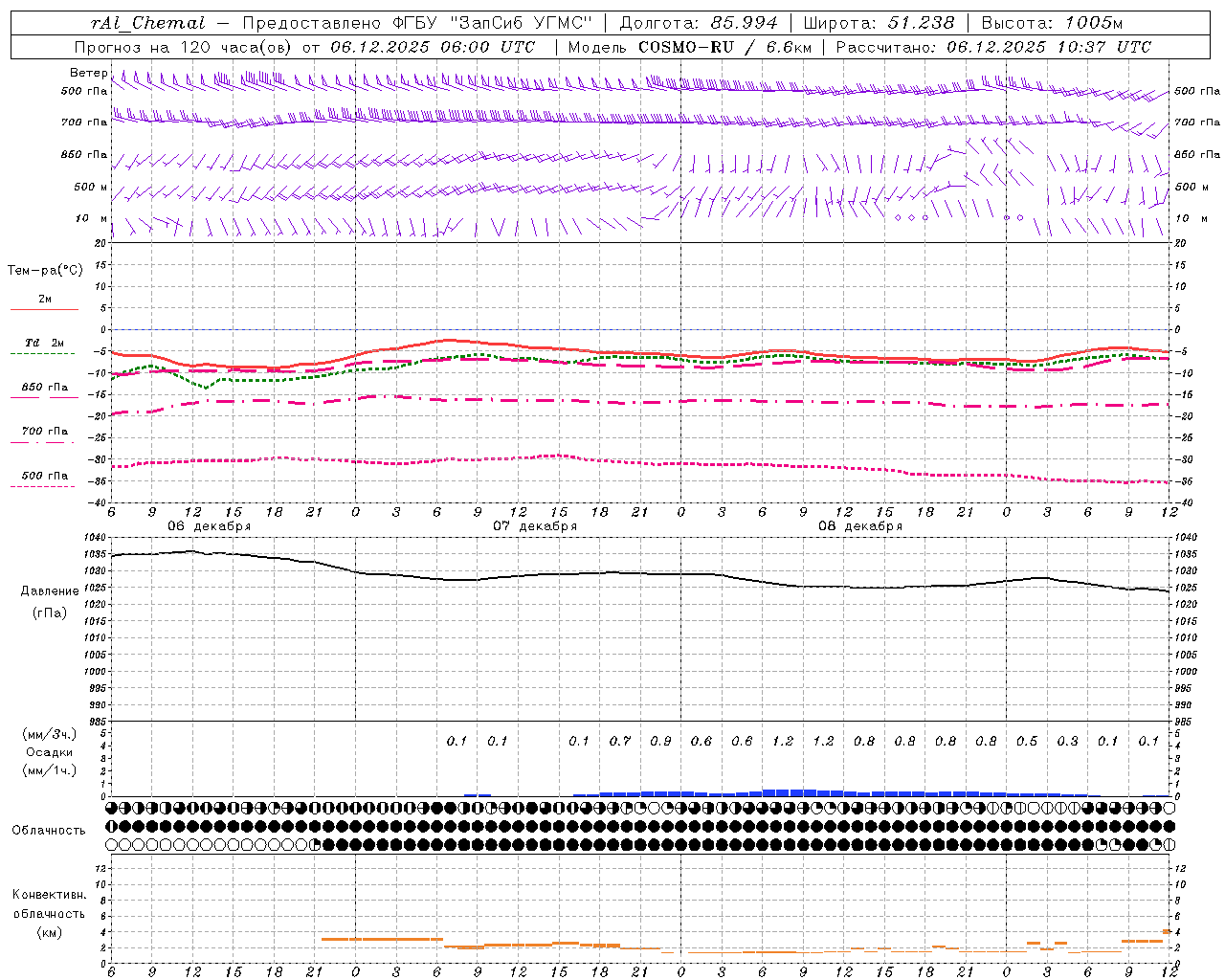Screen dimensions: 1225x980
Task: Click the dotted line sample under 500 гПа legend
Action: (x=42, y=486)
